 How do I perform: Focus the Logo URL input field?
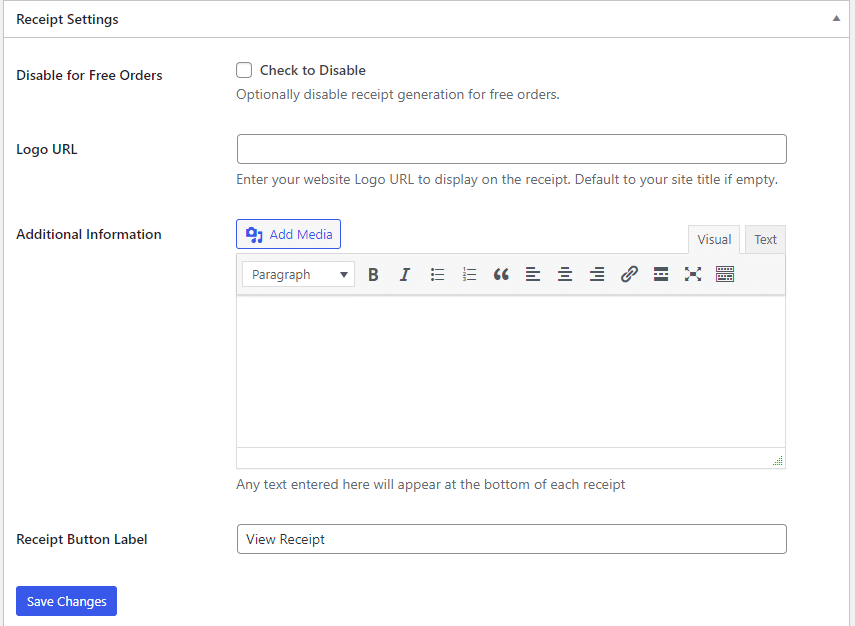tap(511, 149)
